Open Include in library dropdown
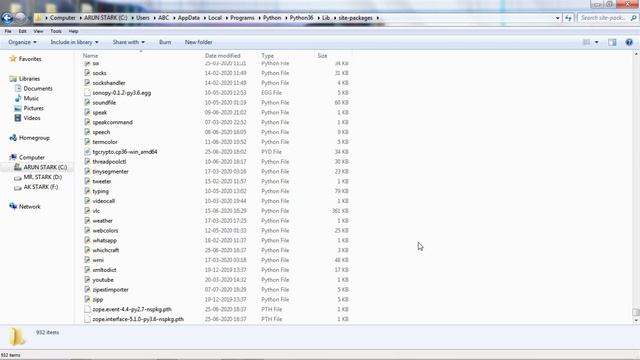 74,42
